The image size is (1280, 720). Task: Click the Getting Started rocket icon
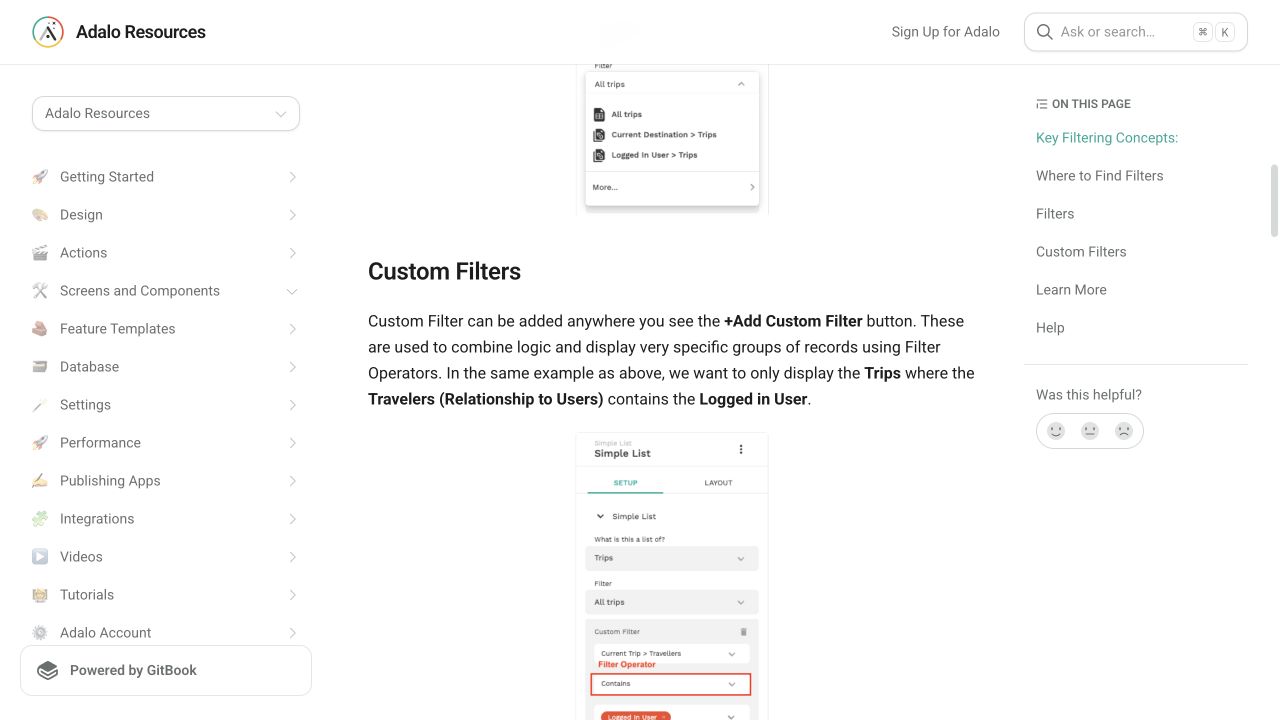[x=40, y=177]
